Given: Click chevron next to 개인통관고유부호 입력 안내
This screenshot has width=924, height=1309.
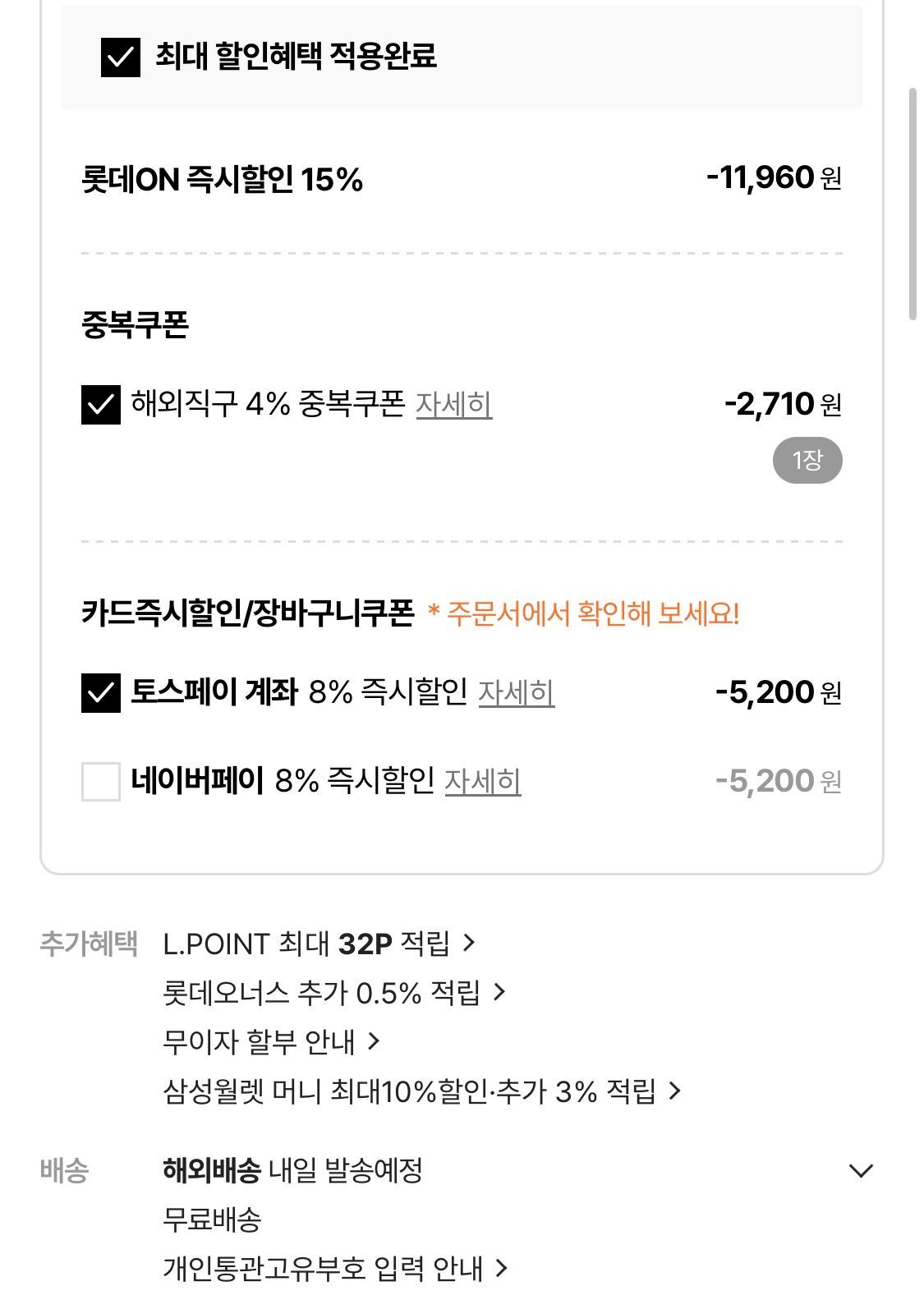Looking at the screenshot, I should tap(502, 1269).
